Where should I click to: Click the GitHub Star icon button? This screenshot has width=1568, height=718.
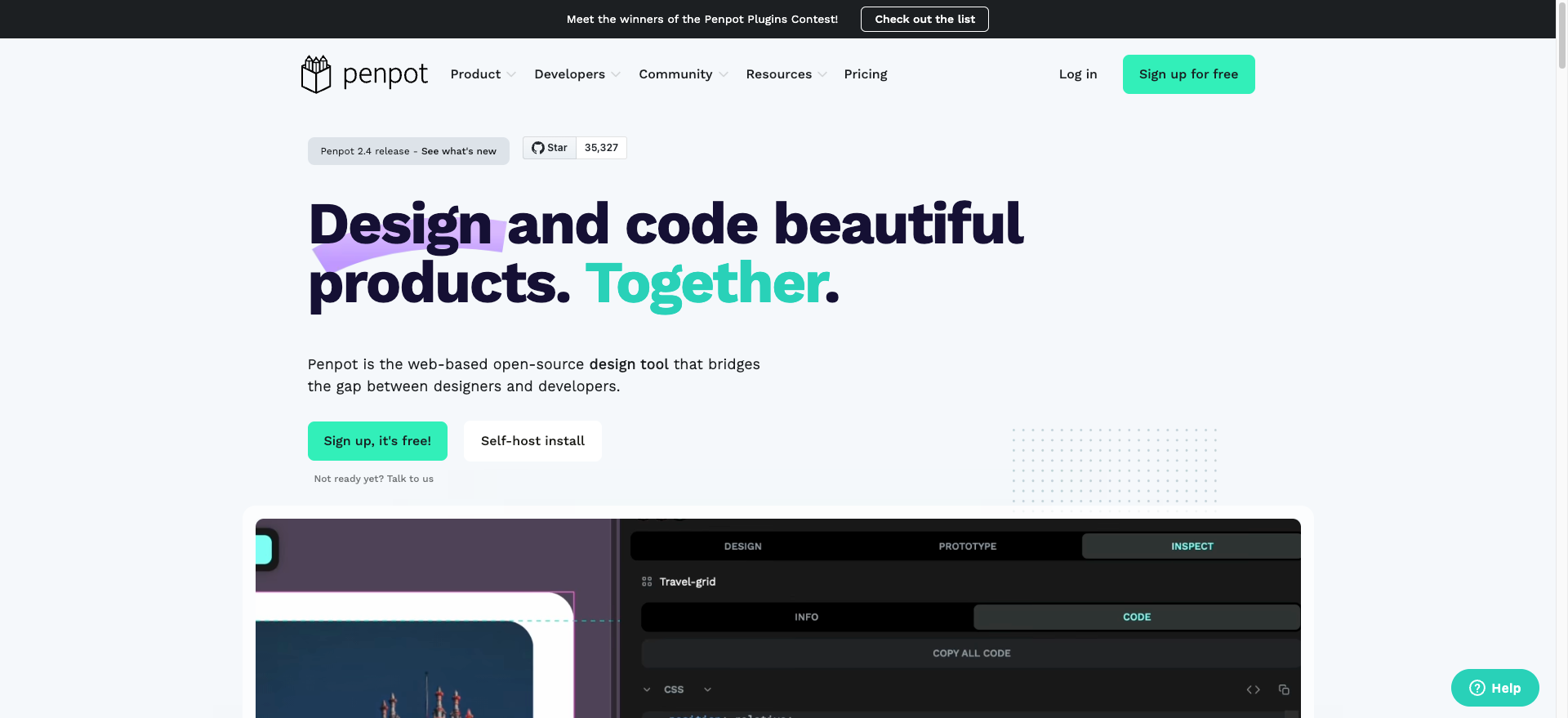pos(550,148)
